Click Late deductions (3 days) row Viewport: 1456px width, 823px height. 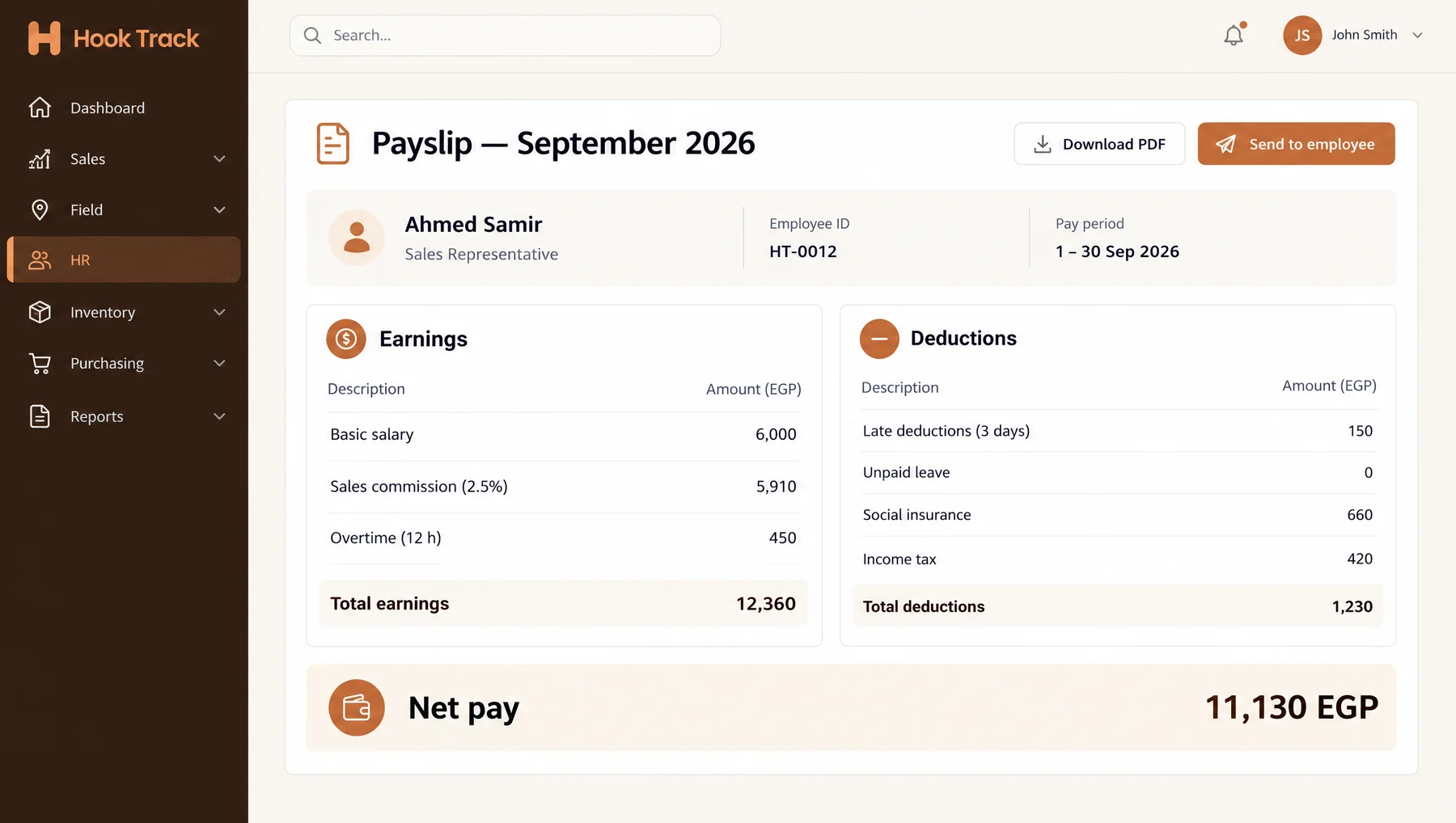coord(1118,431)
